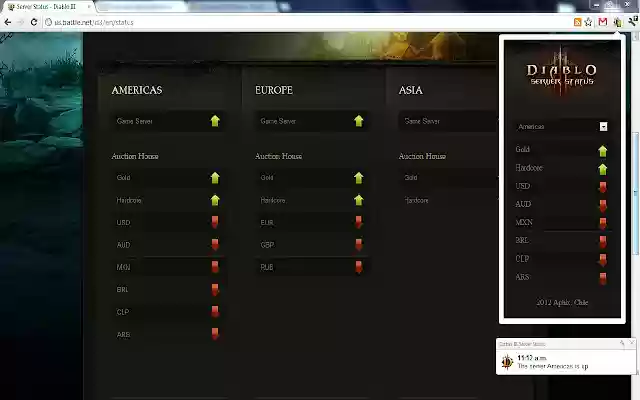
Task: Click Europe Gold auction green arrow
Action: [x=359, y=178]
